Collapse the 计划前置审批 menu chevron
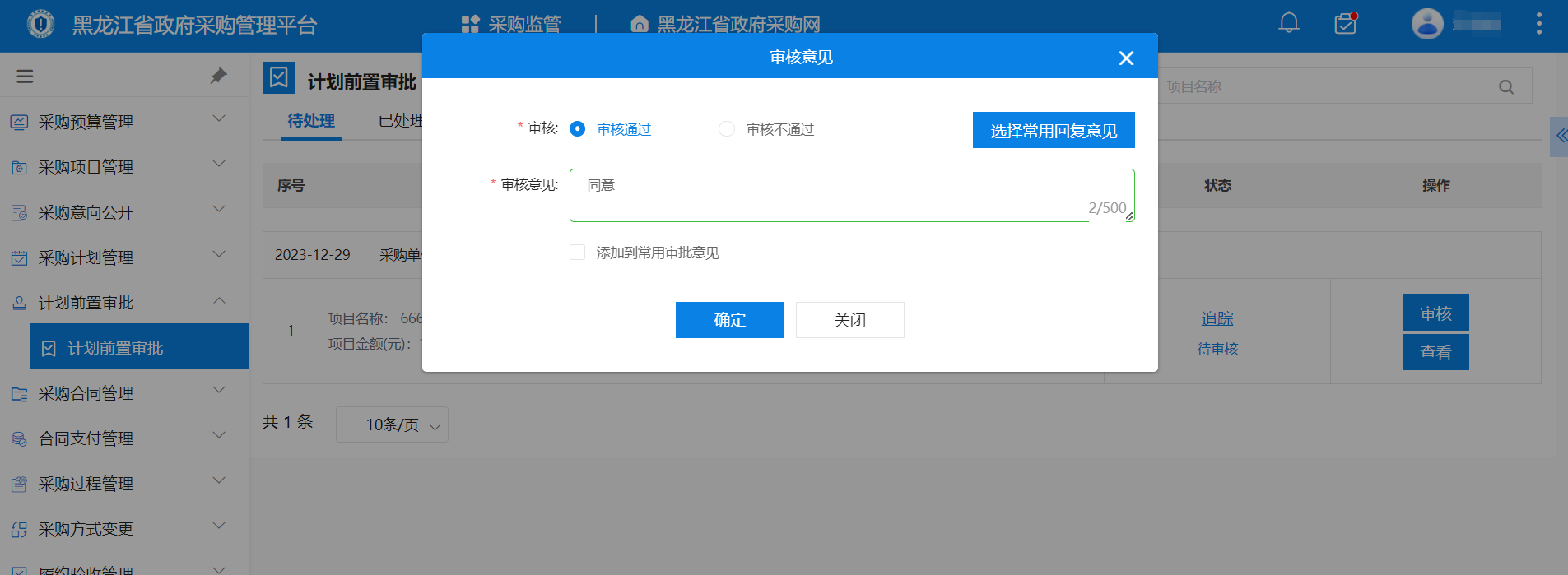Screen dimensions: 1568x575 [x=219, y=300]
